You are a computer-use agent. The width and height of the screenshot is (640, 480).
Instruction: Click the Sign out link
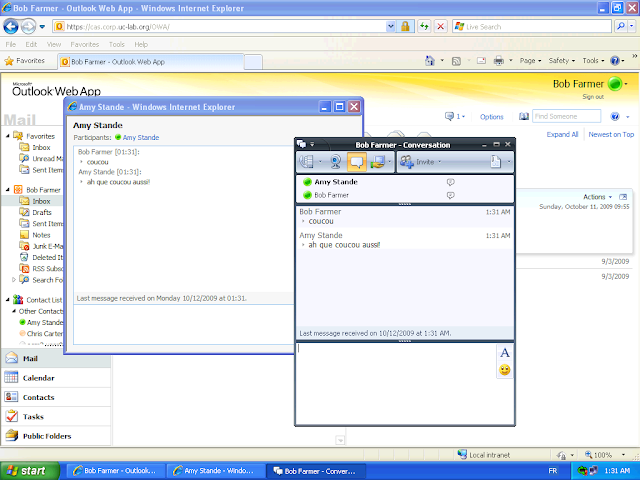click(x=593, y=97)
